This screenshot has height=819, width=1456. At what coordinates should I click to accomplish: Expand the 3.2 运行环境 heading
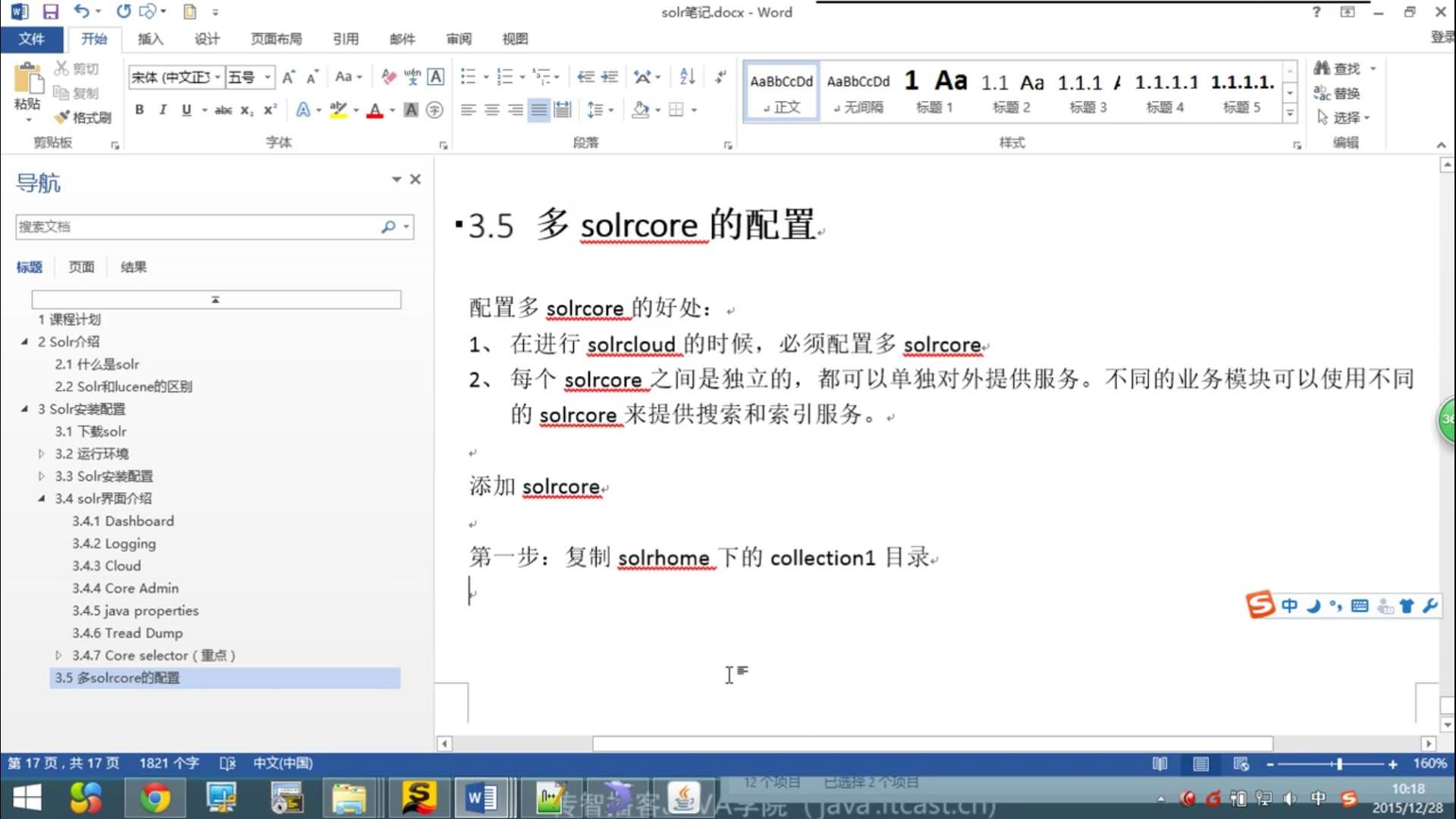point(41,453)
